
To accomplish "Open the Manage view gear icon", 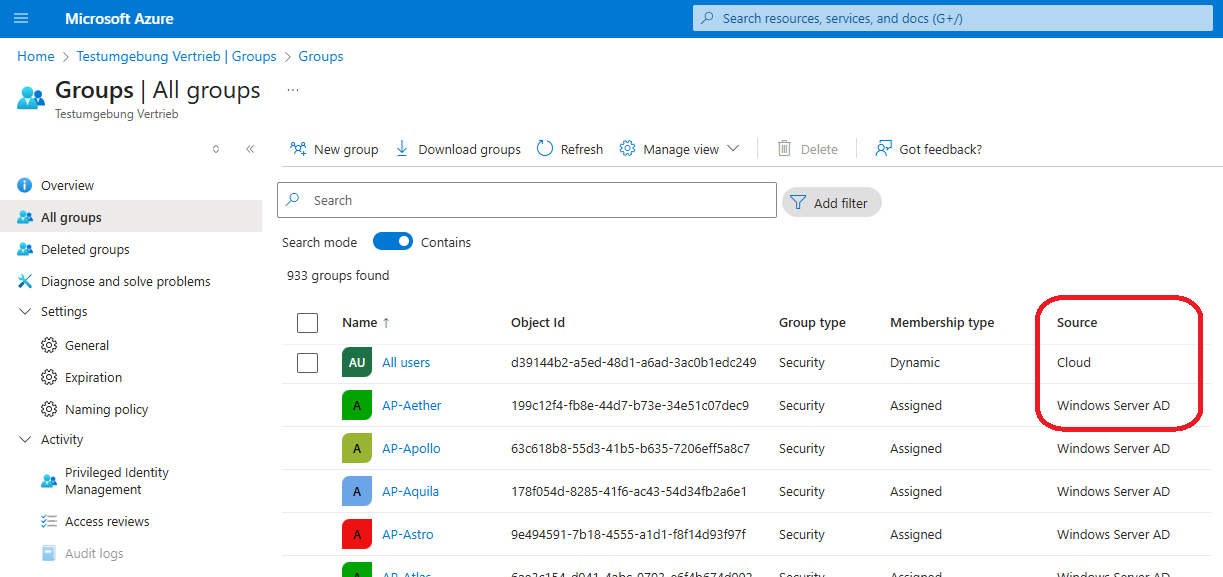I will [x=627, y=148].
